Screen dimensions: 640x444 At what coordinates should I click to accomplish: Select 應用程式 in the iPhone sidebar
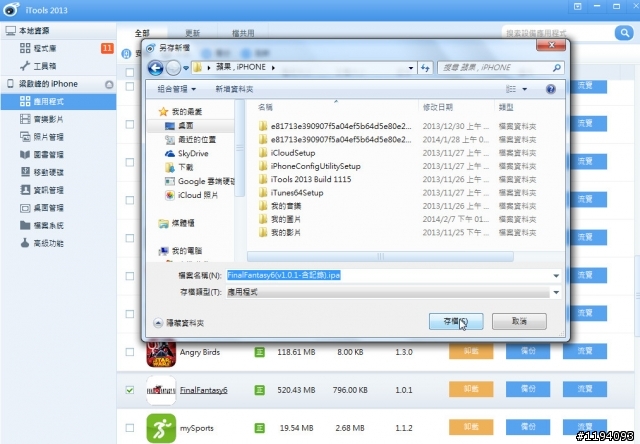point(58,102)
